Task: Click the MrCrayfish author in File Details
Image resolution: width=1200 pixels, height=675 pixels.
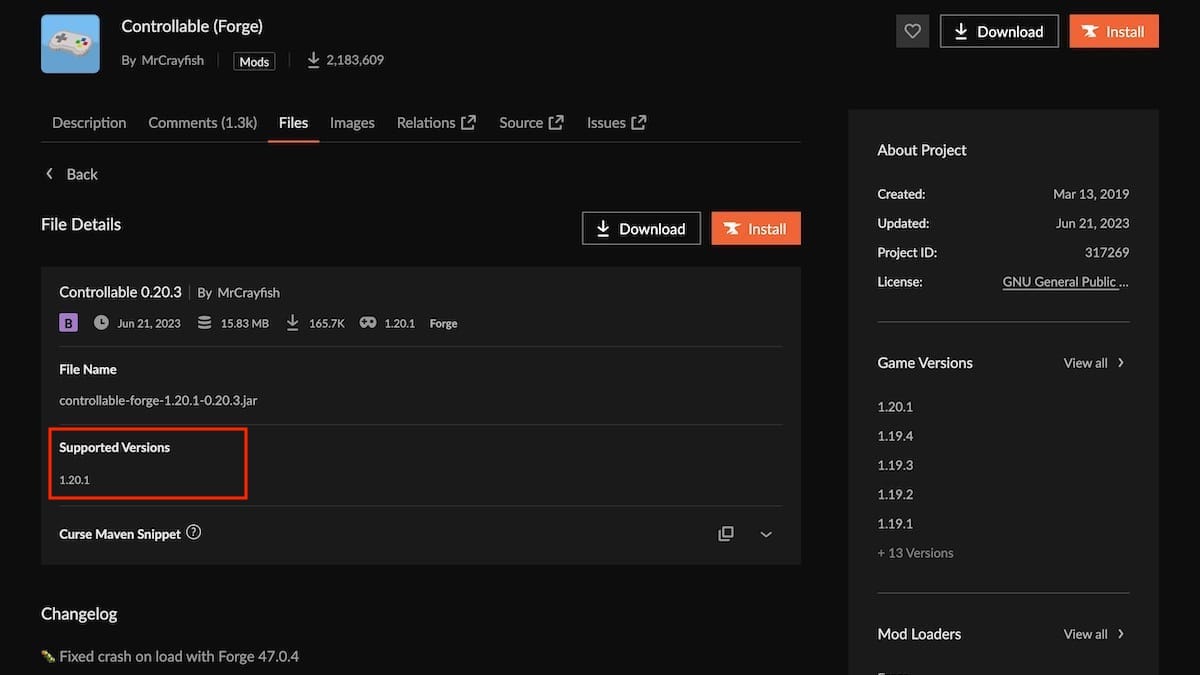Action: [248, 293]
